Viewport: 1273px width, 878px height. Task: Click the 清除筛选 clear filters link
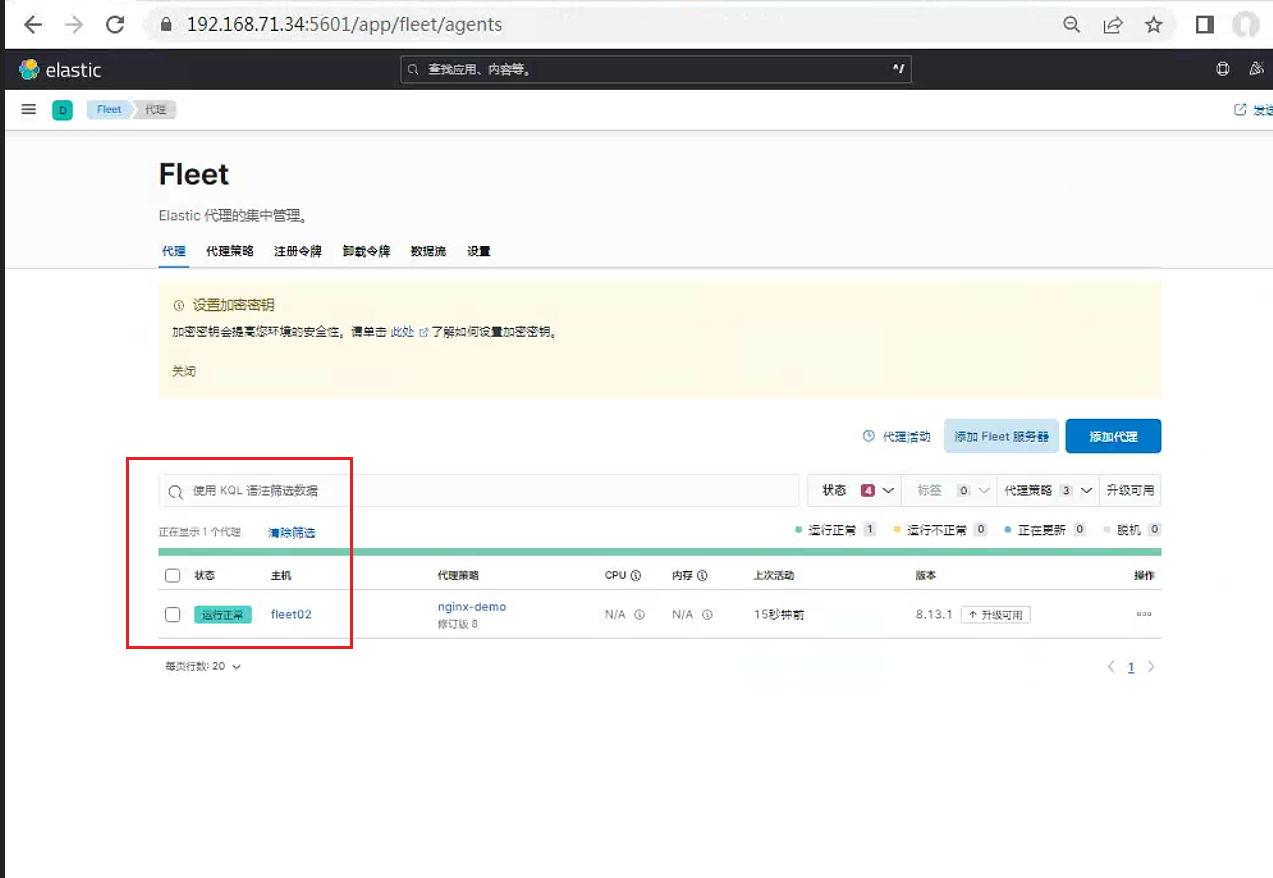point(291,533)
